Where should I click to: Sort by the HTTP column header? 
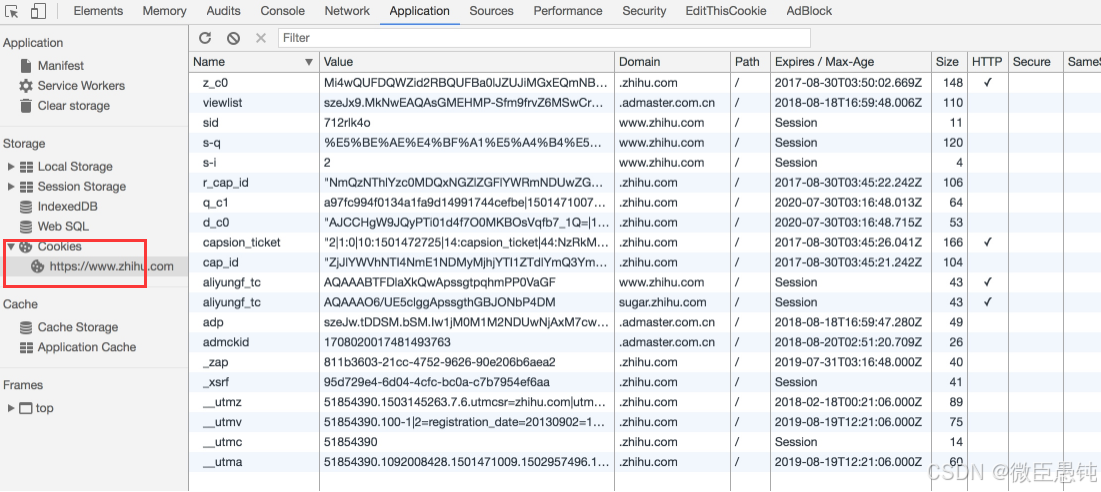(x=987, y=62)
